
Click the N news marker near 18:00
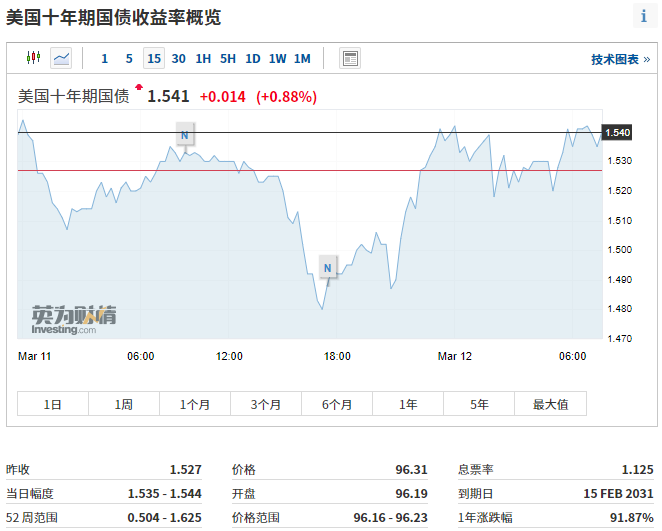click(x=327, y=267)
